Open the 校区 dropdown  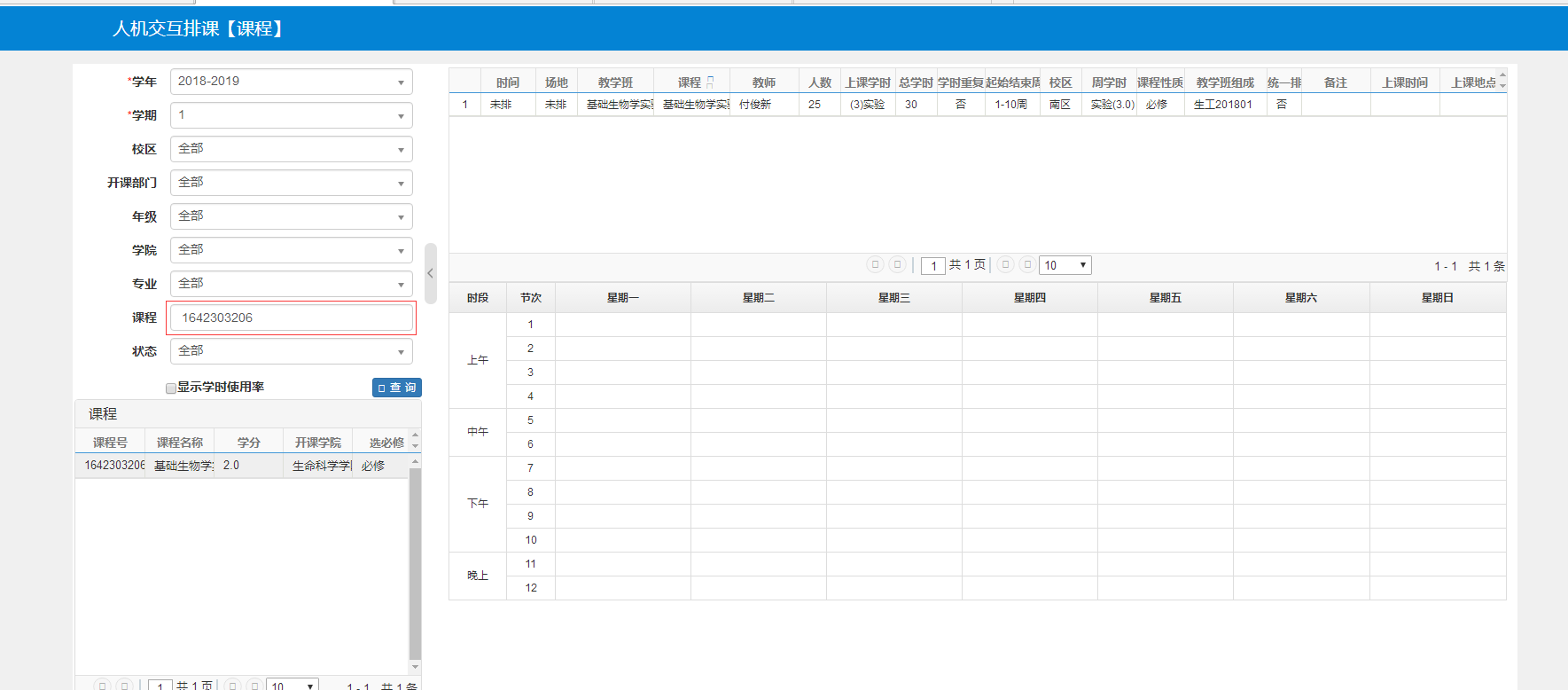pos(291,149)
